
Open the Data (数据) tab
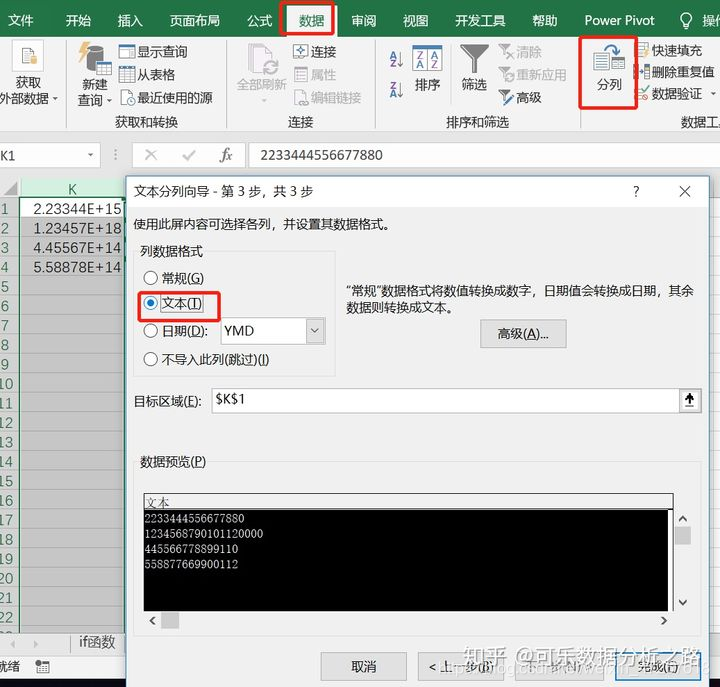tap(311, 20)
